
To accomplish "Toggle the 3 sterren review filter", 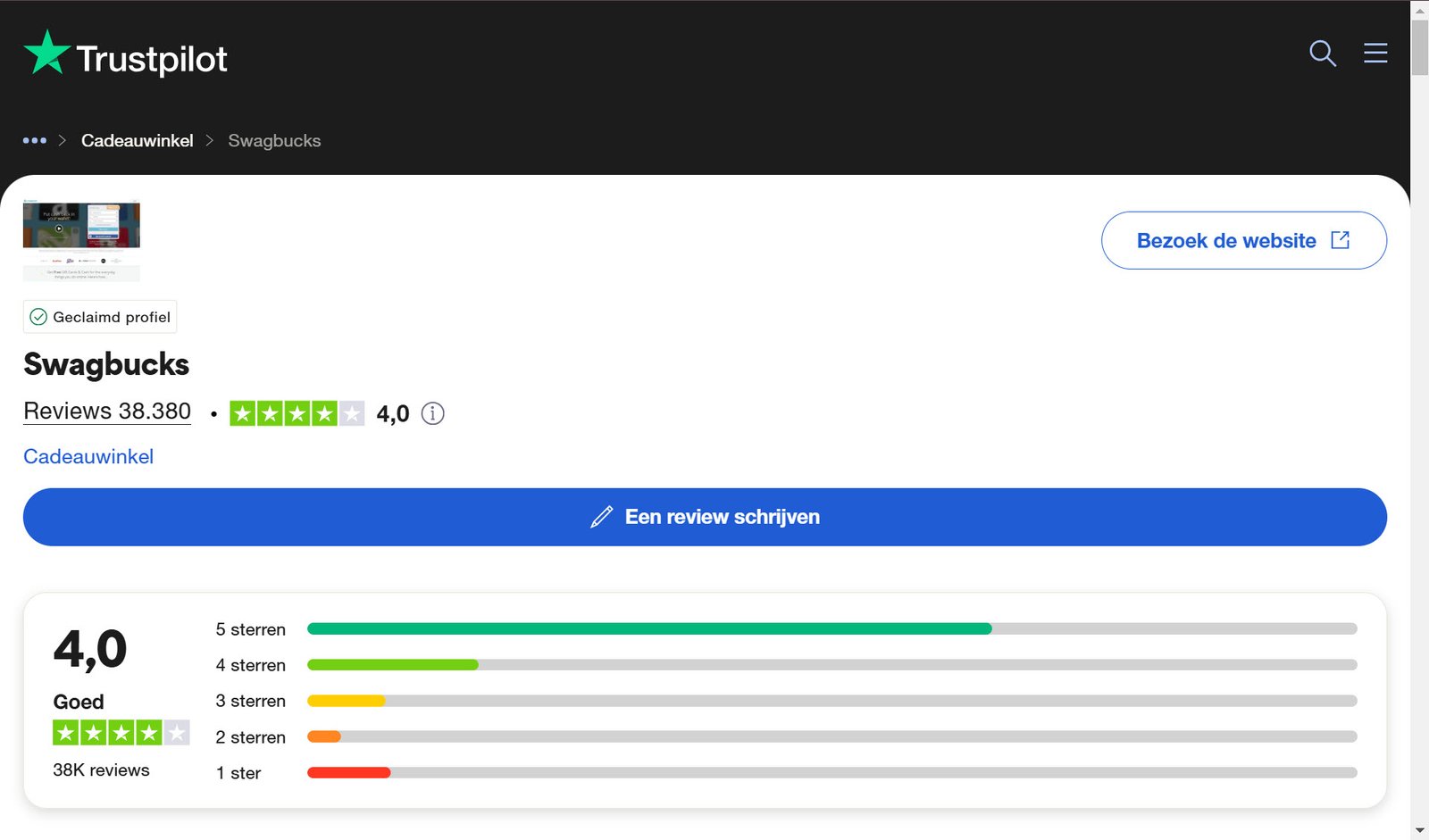I will pyautogui.click(x=250, y=701).
